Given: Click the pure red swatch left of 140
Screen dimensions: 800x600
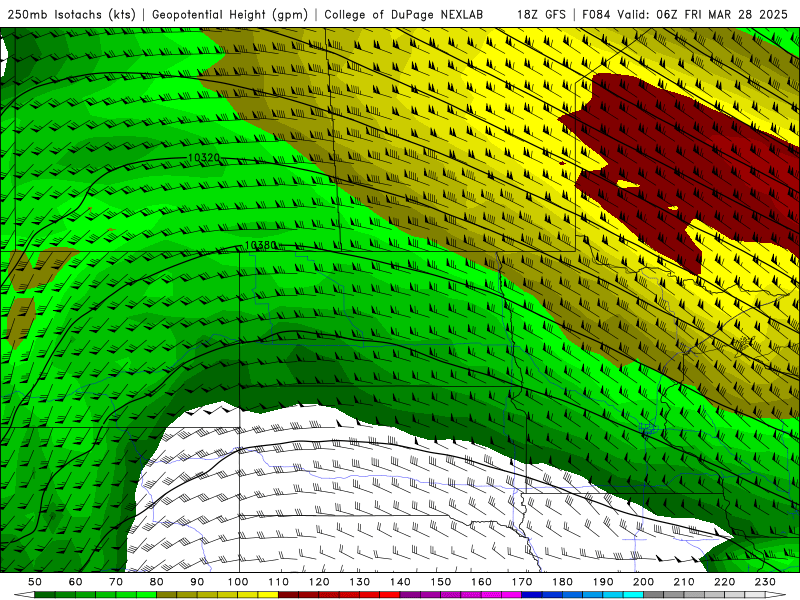Looking at the screenshot, I should coord(390,595).
